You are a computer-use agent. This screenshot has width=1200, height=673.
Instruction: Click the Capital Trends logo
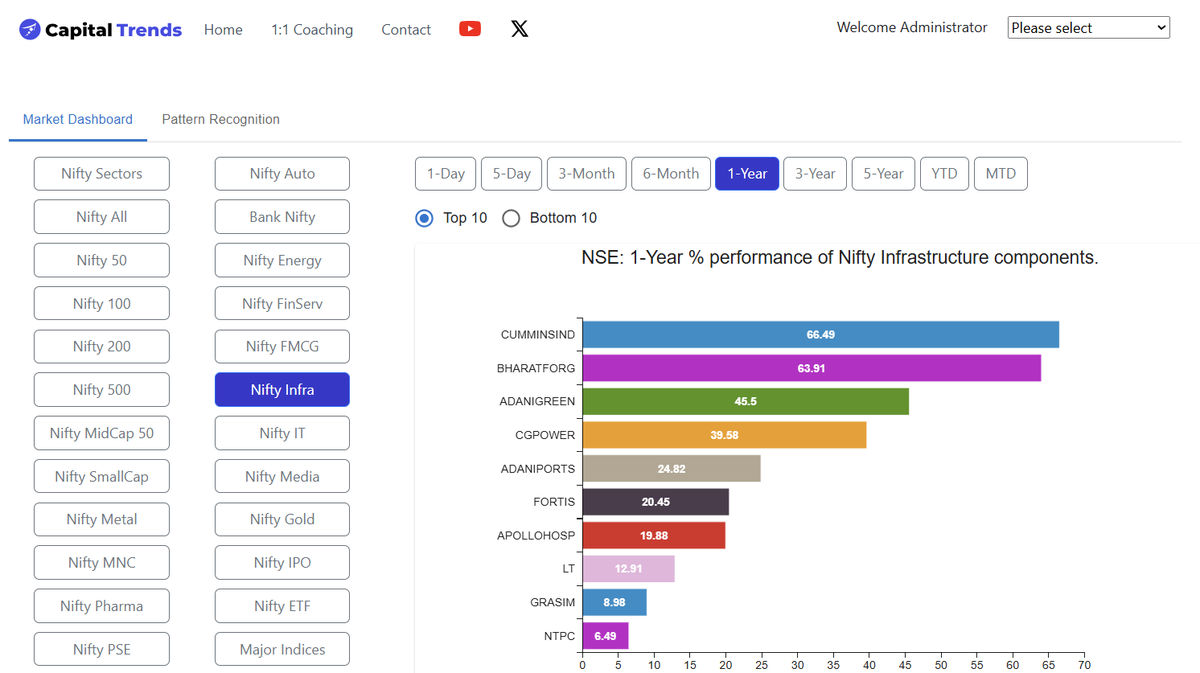100,29
